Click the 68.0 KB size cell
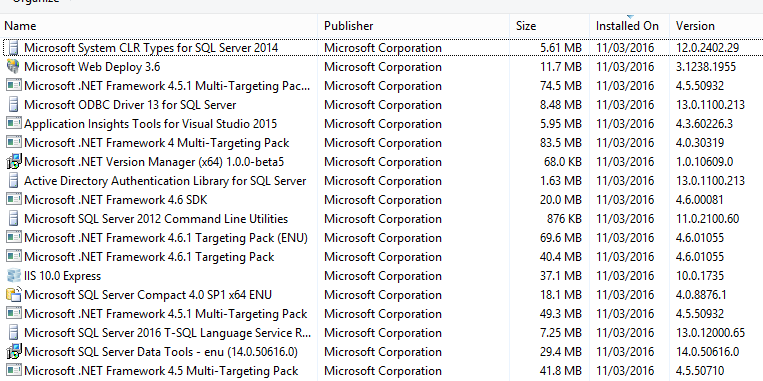 [x=563, y=162]
